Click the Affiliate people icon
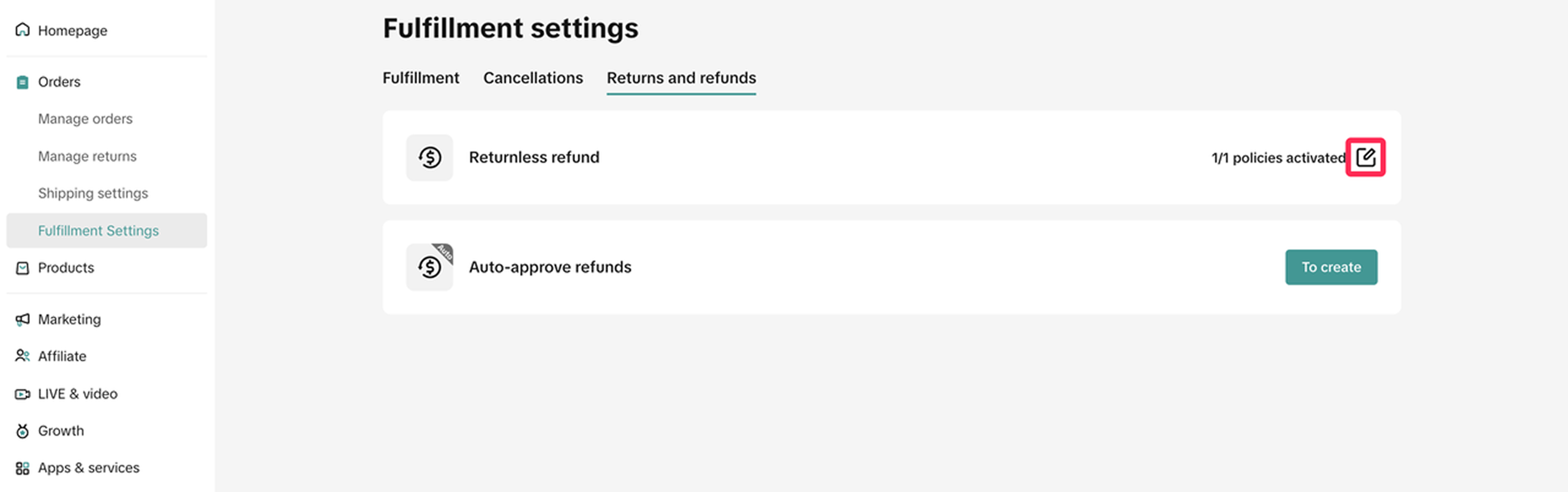The height and width of the screenshot is (492, 1568). click(23, 356)
